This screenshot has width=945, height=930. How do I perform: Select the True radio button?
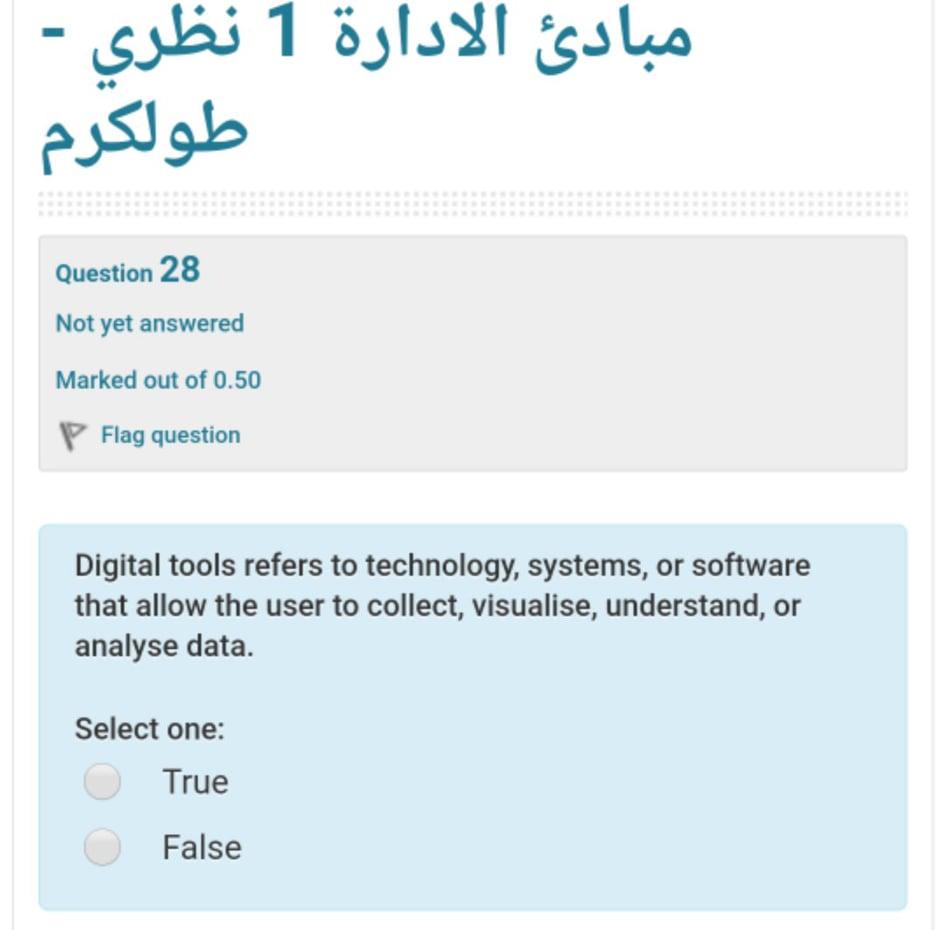(x=103, y=782)
